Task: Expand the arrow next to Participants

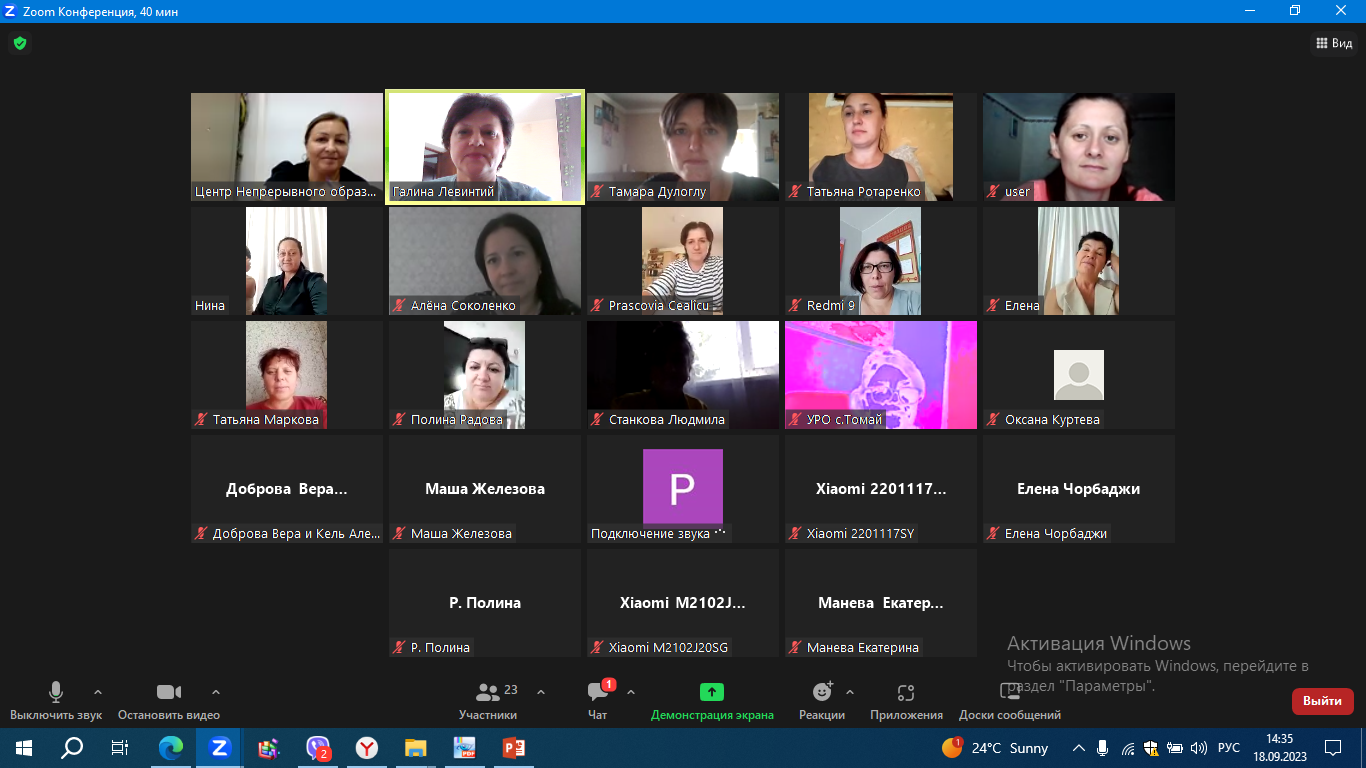Action: 541,692
